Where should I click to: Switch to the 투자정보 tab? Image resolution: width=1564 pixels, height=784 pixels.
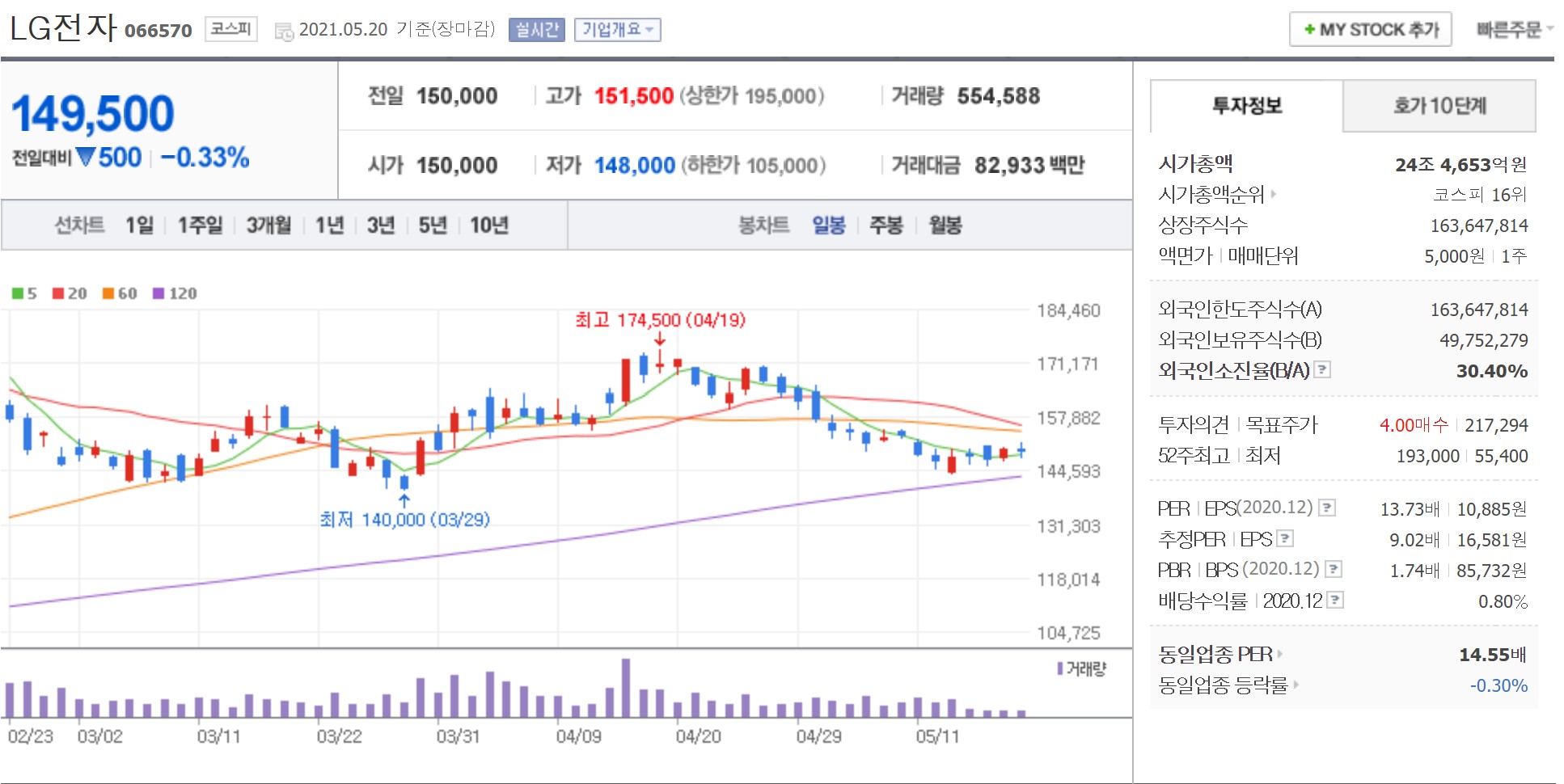click(1246, 106)
